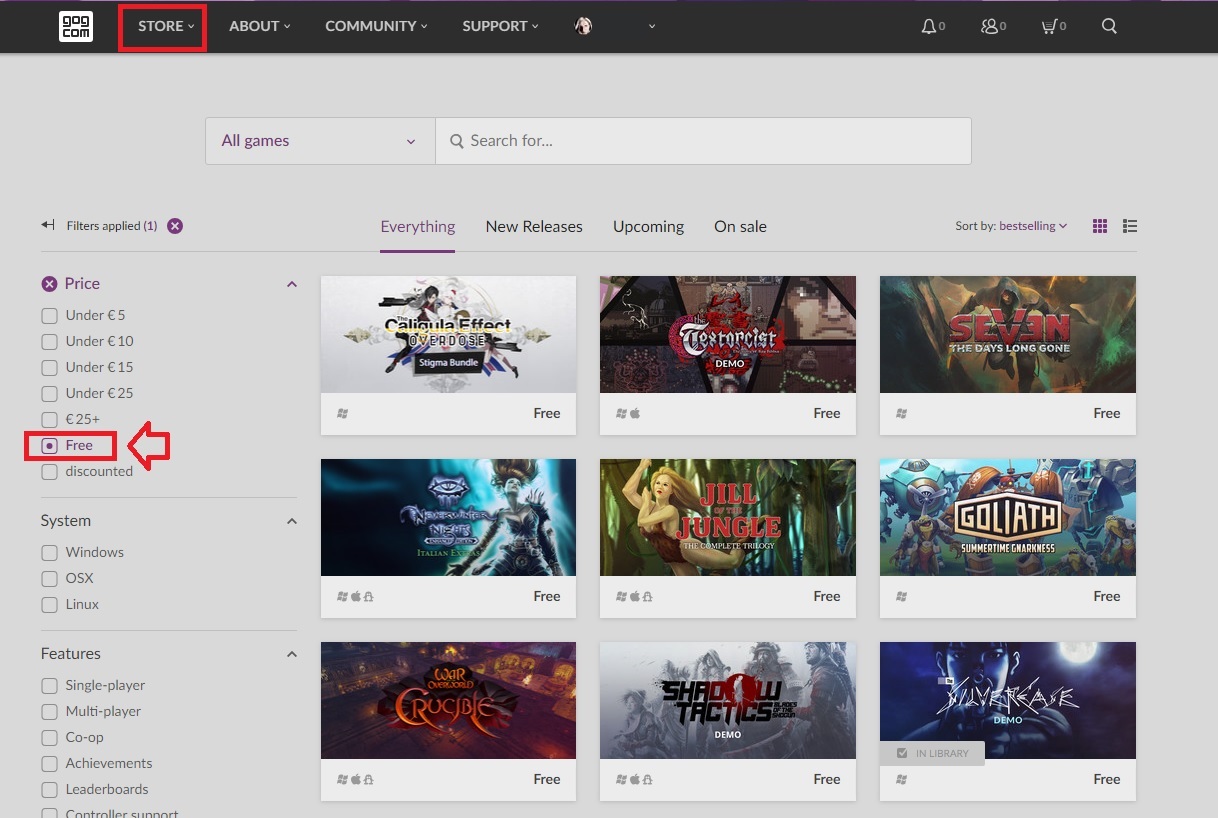Open Sort by bestselling dropdown
This screenshot has width=1218, height=818.
coord(1011,226)
